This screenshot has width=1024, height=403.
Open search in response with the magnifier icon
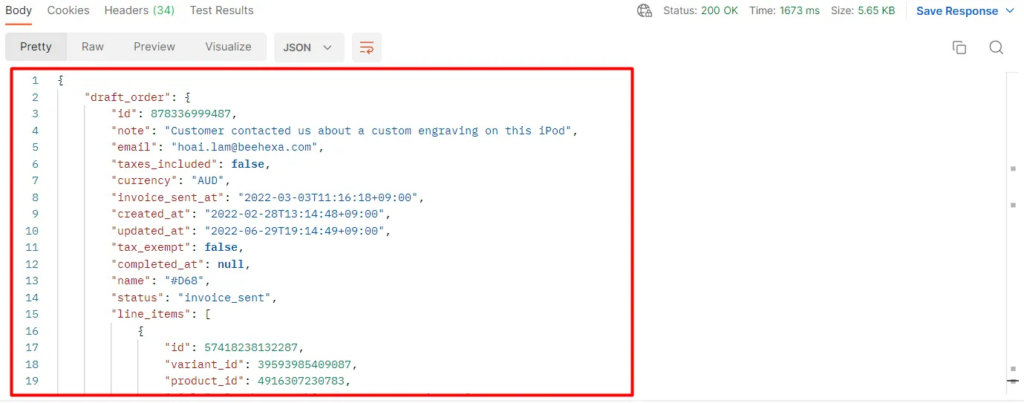point(996,47)
